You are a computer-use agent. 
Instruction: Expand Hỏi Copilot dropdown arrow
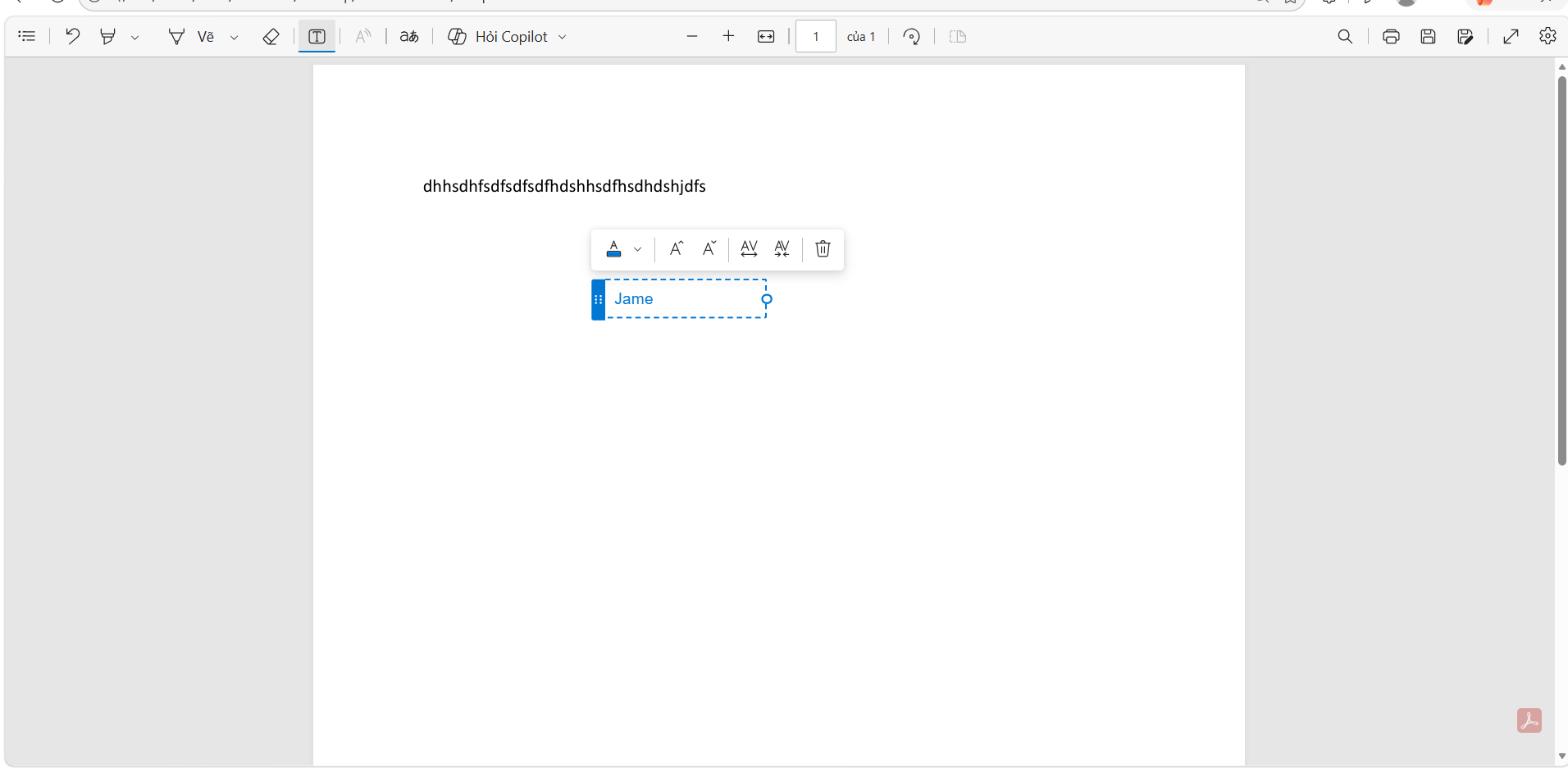coord(563,37)
